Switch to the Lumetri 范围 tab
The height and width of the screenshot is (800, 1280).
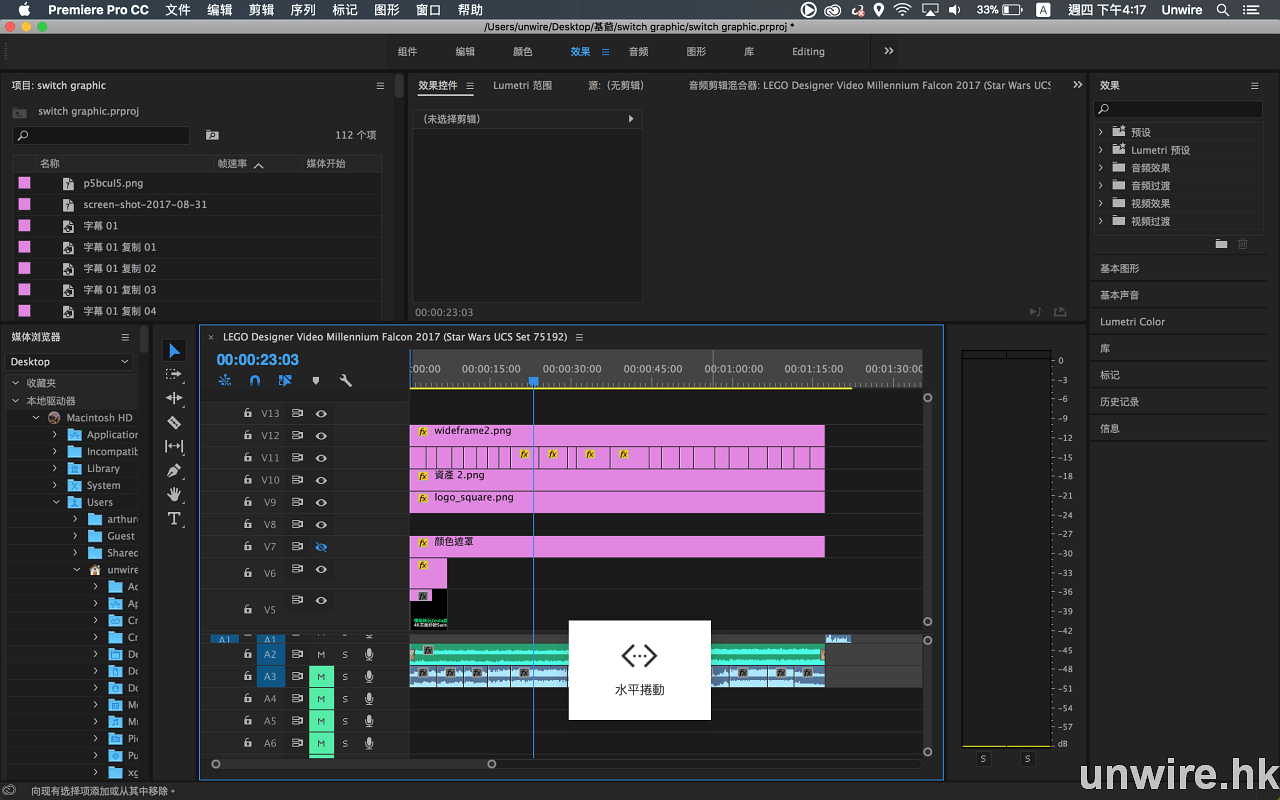pyautogui.click(x=522, y=86)
